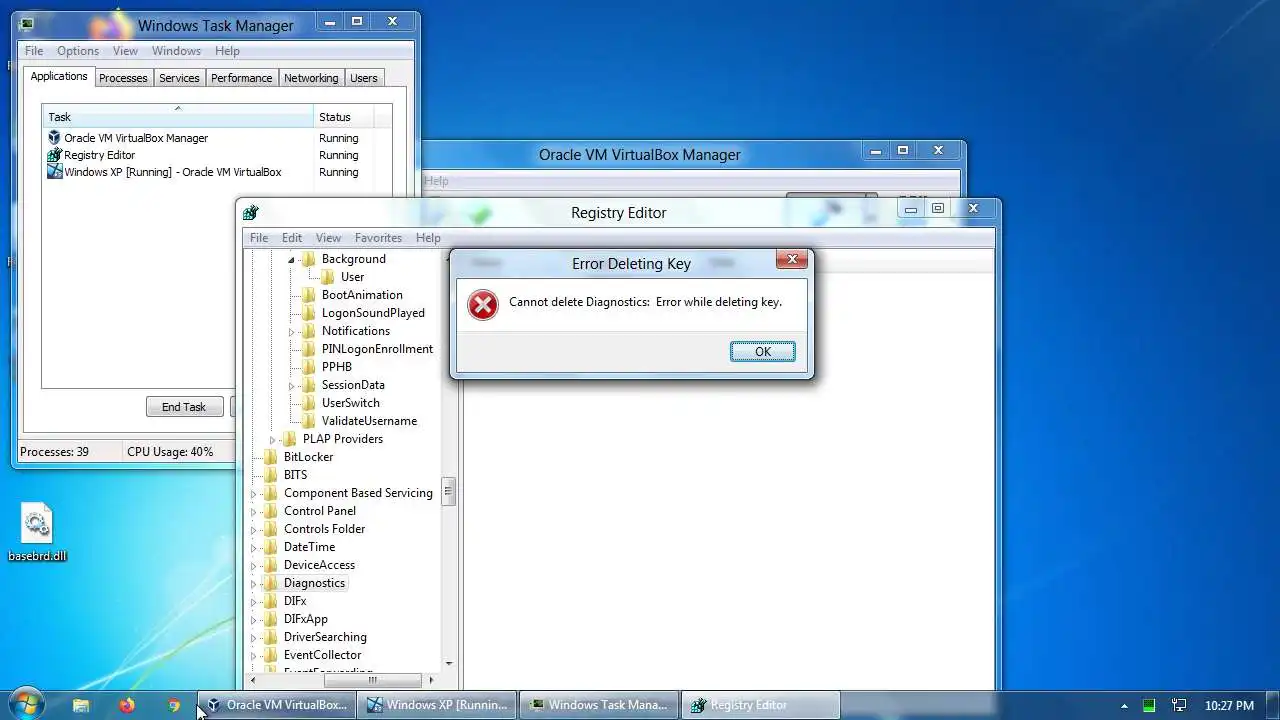Switch to Windows Task Manager taskbar button
1280x720 pixels.
(599, 705)
